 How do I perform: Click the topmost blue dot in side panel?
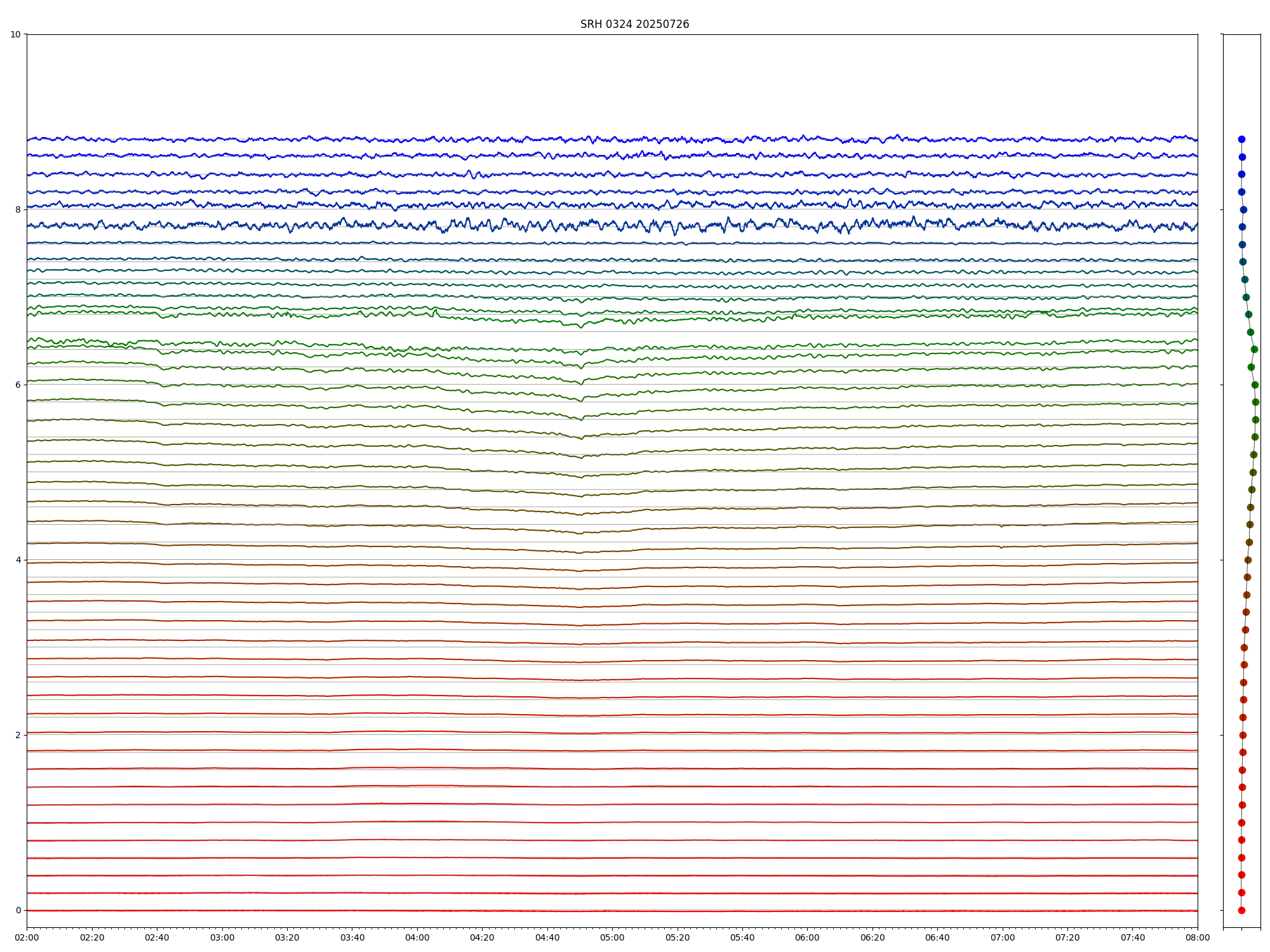click(x=1241, y=139)
